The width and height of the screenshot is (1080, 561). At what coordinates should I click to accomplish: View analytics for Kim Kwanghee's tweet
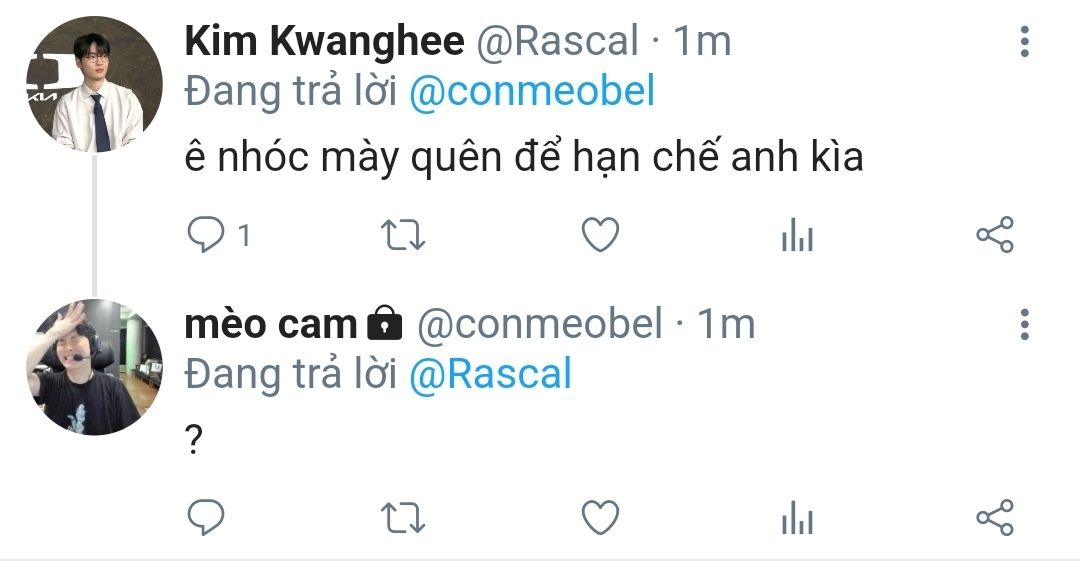pos(798,234)
